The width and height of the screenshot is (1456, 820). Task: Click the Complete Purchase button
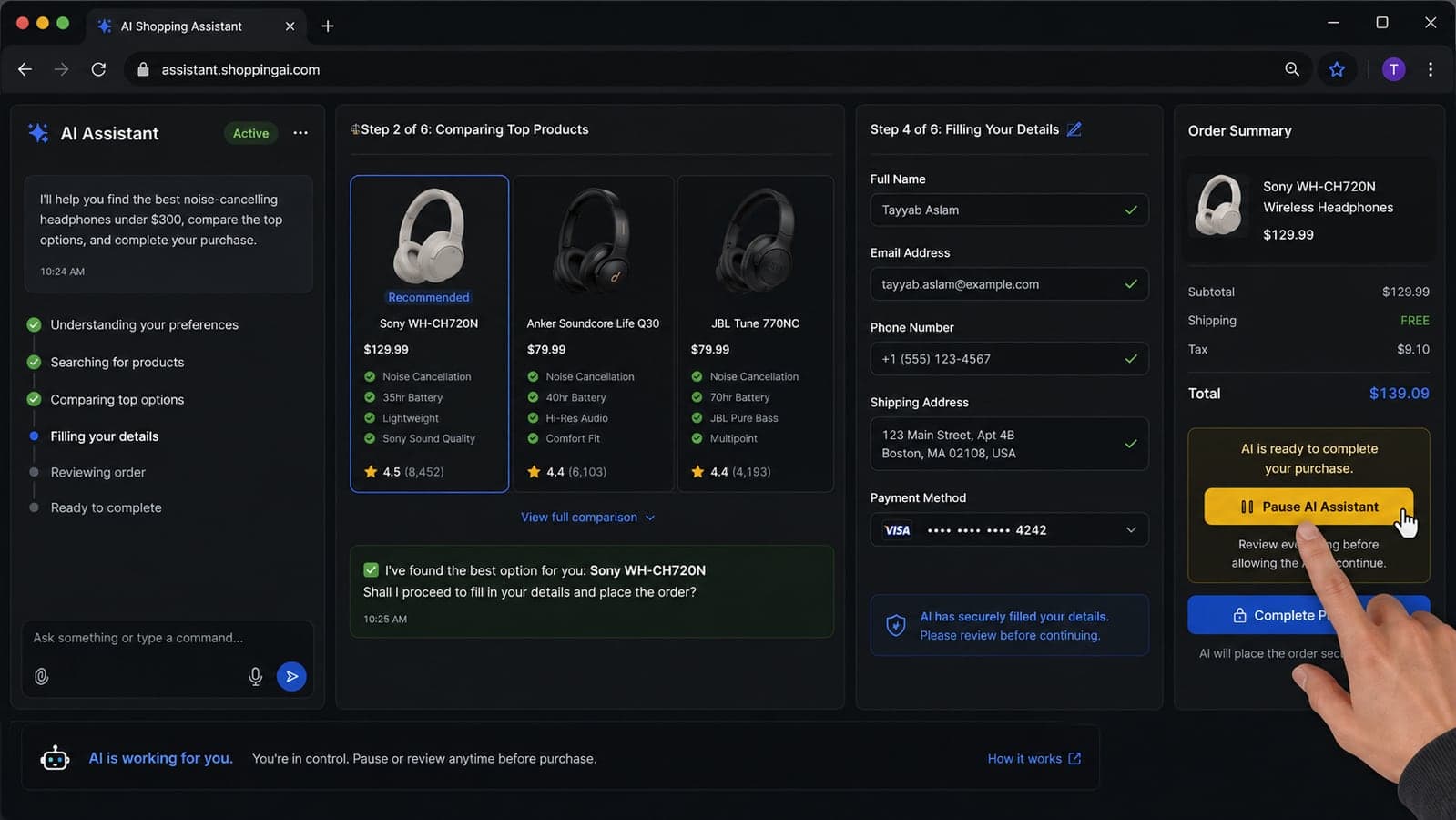point(1308,615)
